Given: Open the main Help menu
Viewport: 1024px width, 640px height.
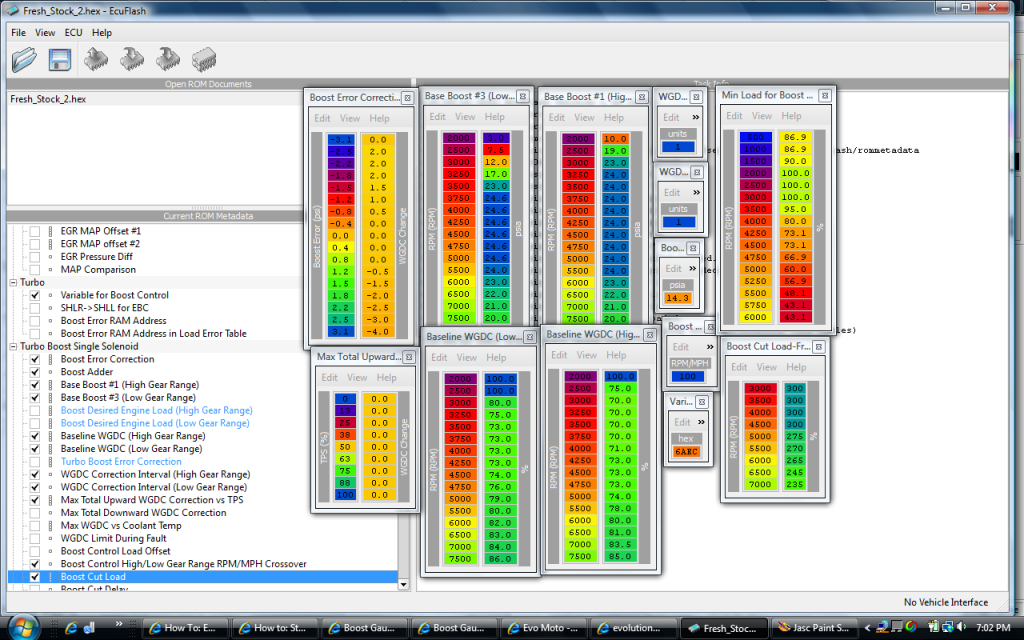Looking at the screenshot, I should pos(102,33).
